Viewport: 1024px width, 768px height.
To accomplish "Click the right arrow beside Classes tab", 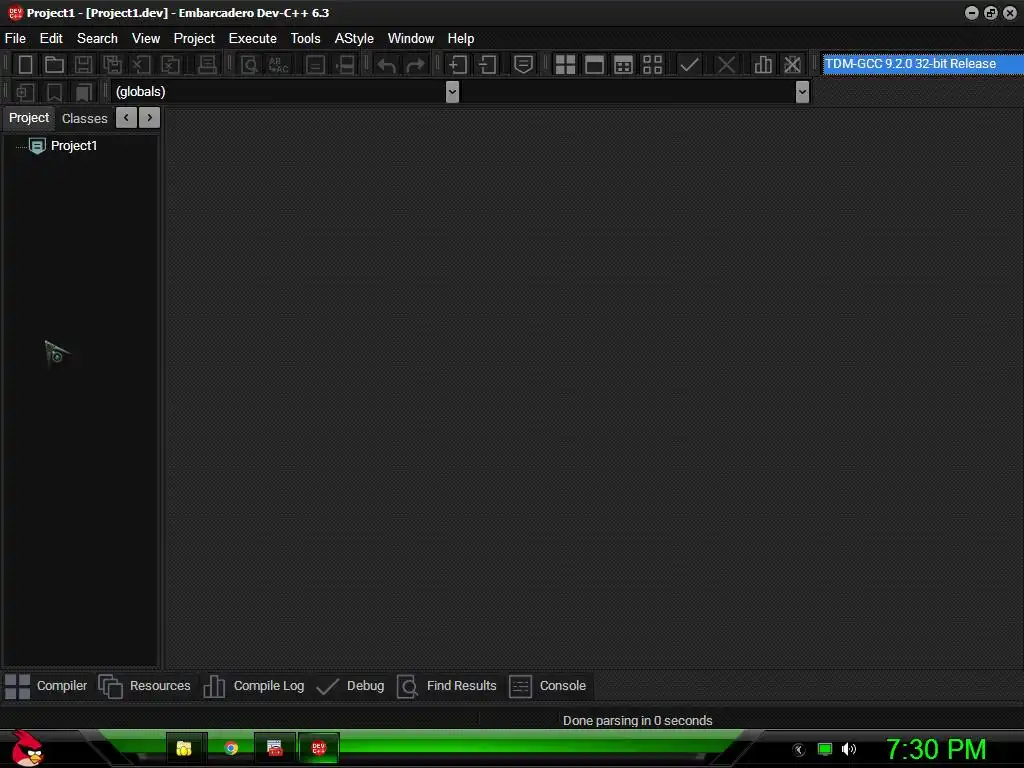I will coord(149,118).
